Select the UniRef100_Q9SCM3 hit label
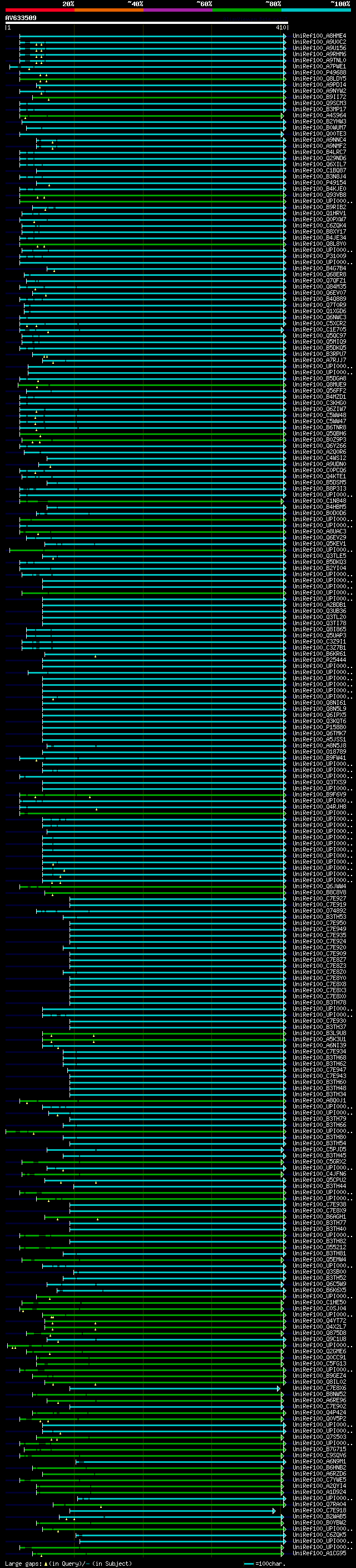This screenshot has width=356, height=1568. point(319,103)
